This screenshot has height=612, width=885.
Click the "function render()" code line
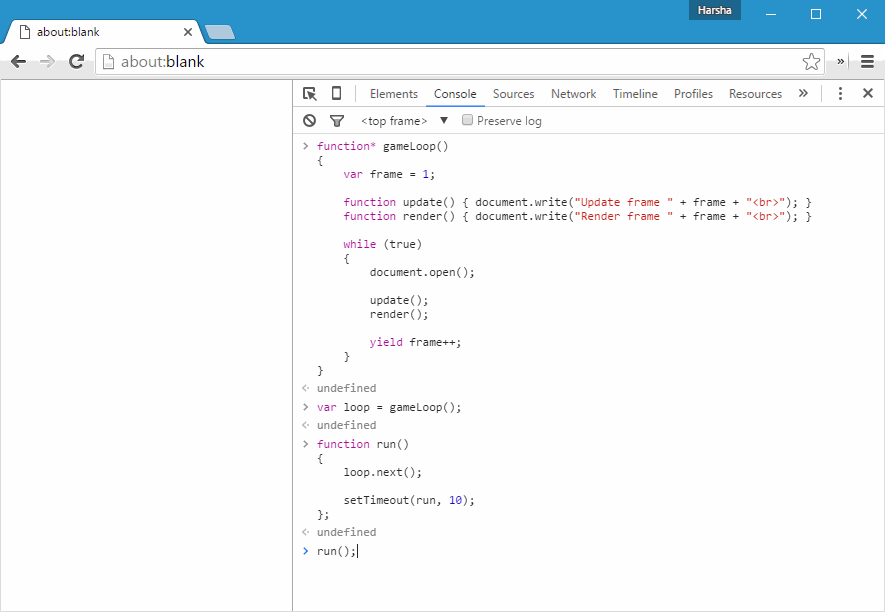[577, 216]
